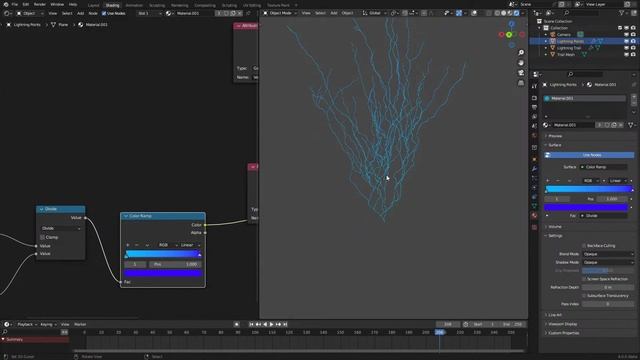Play the animation in reverse

coord(265,324)
